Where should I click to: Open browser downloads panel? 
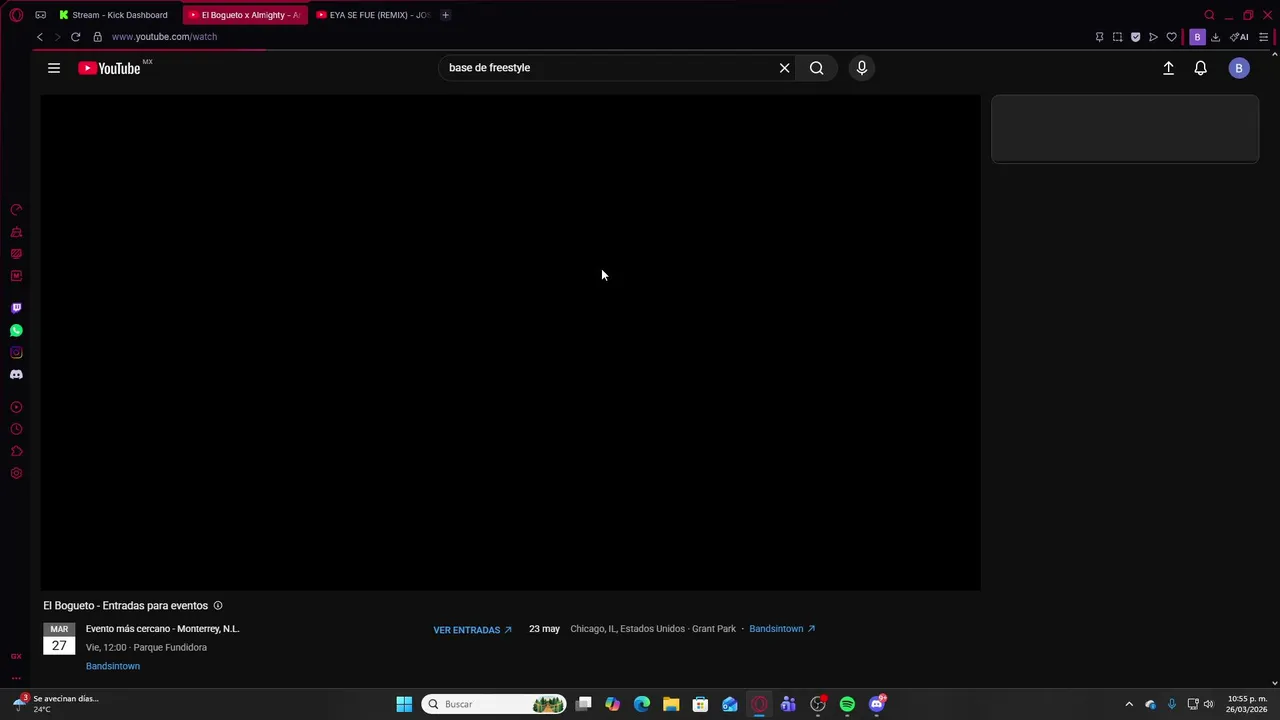(1215, 37)
